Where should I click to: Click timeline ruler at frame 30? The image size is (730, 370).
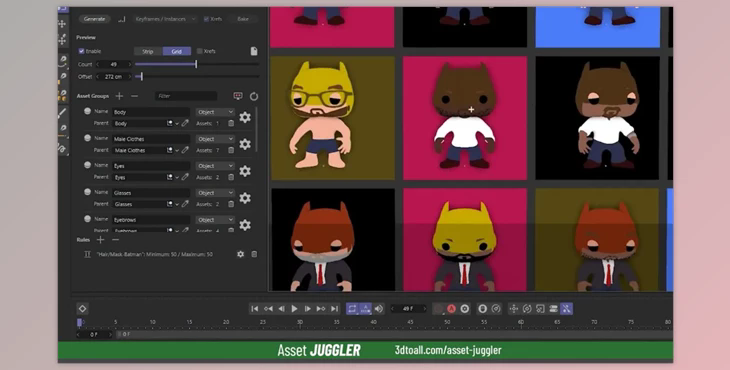tap(300, 322)
